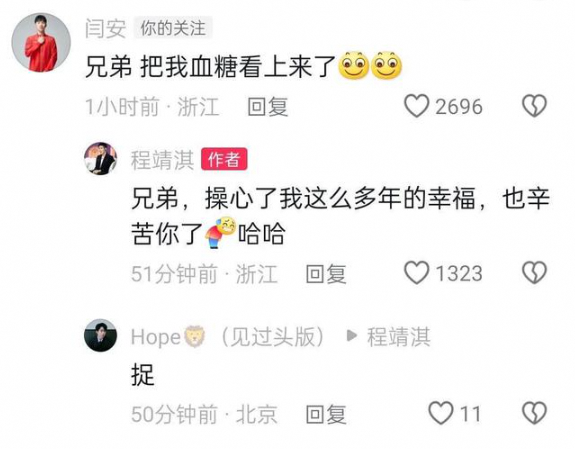Image resolution: width=575 pixels, height=449 pixels.
Task: Open 程靖淇 author username link
Action: pyautogui.click(x=162, y=160)
